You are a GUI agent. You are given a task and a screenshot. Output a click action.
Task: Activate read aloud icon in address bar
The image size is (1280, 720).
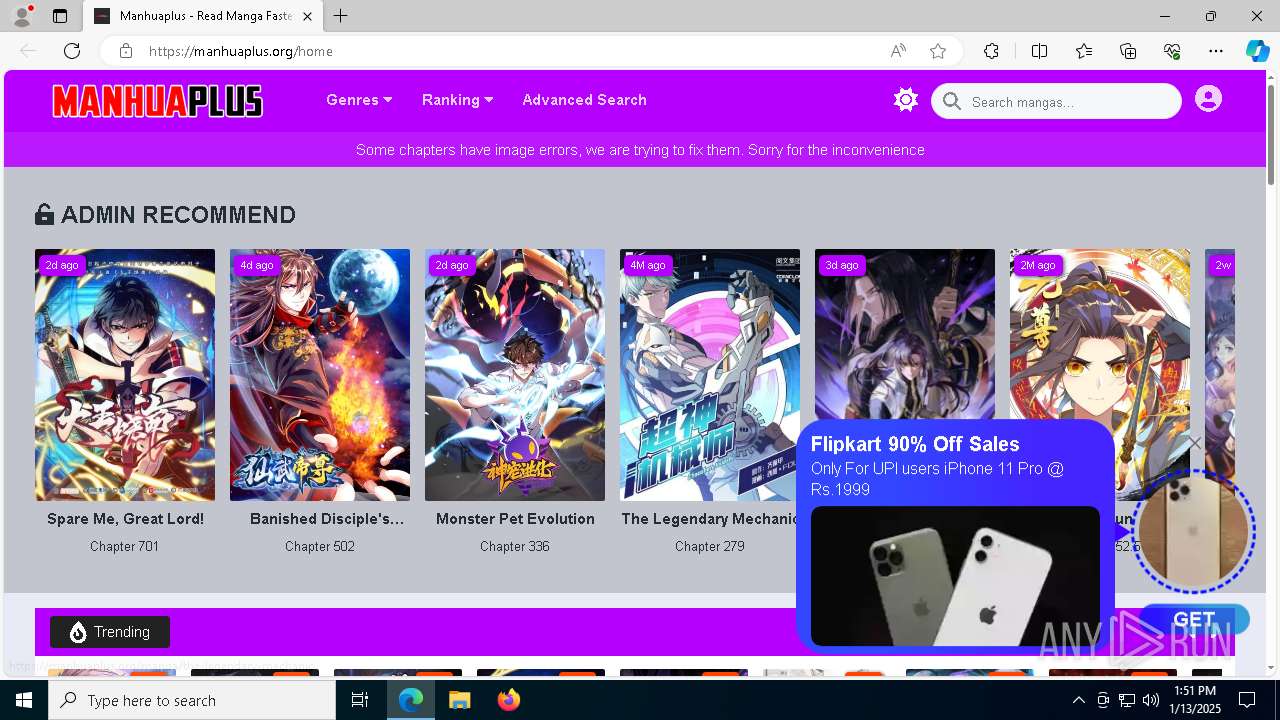click(x=898, y=51)
